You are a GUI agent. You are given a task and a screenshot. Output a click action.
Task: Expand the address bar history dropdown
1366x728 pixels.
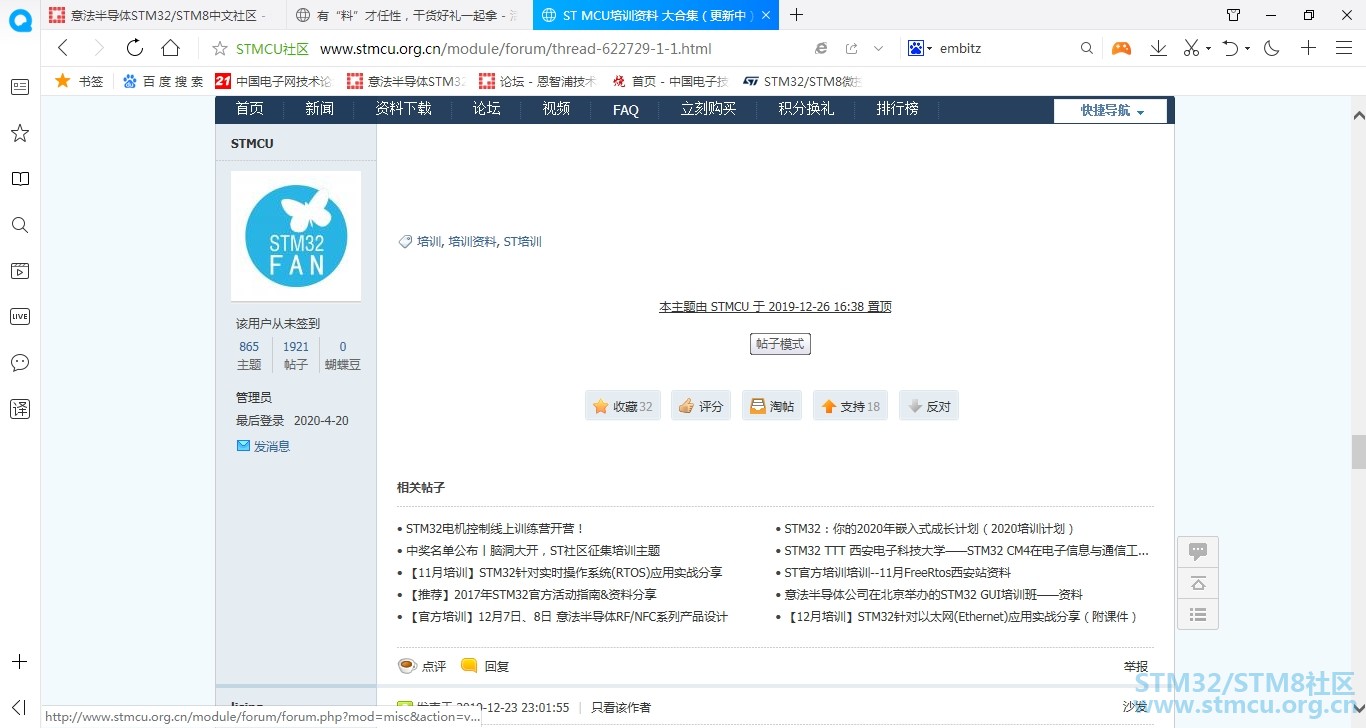pyautogui.click(x=878, y=48)
